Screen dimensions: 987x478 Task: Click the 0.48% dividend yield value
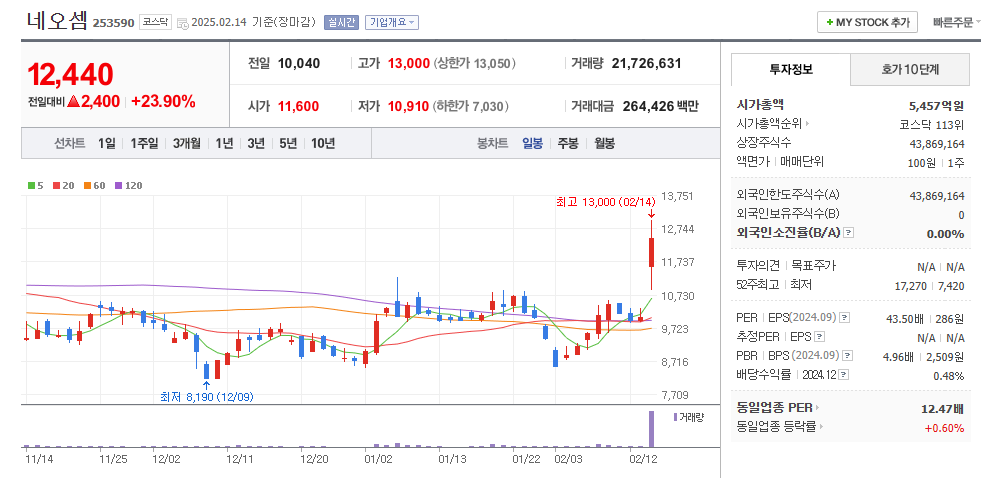click(x=948, y=376)
